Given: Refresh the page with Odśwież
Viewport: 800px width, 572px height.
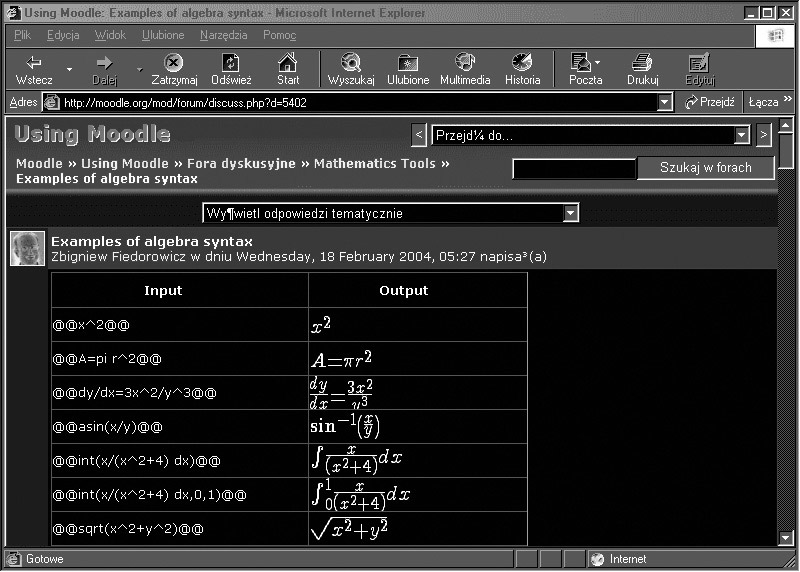Looking at the screenshot, I should click(x=231, y=69).
